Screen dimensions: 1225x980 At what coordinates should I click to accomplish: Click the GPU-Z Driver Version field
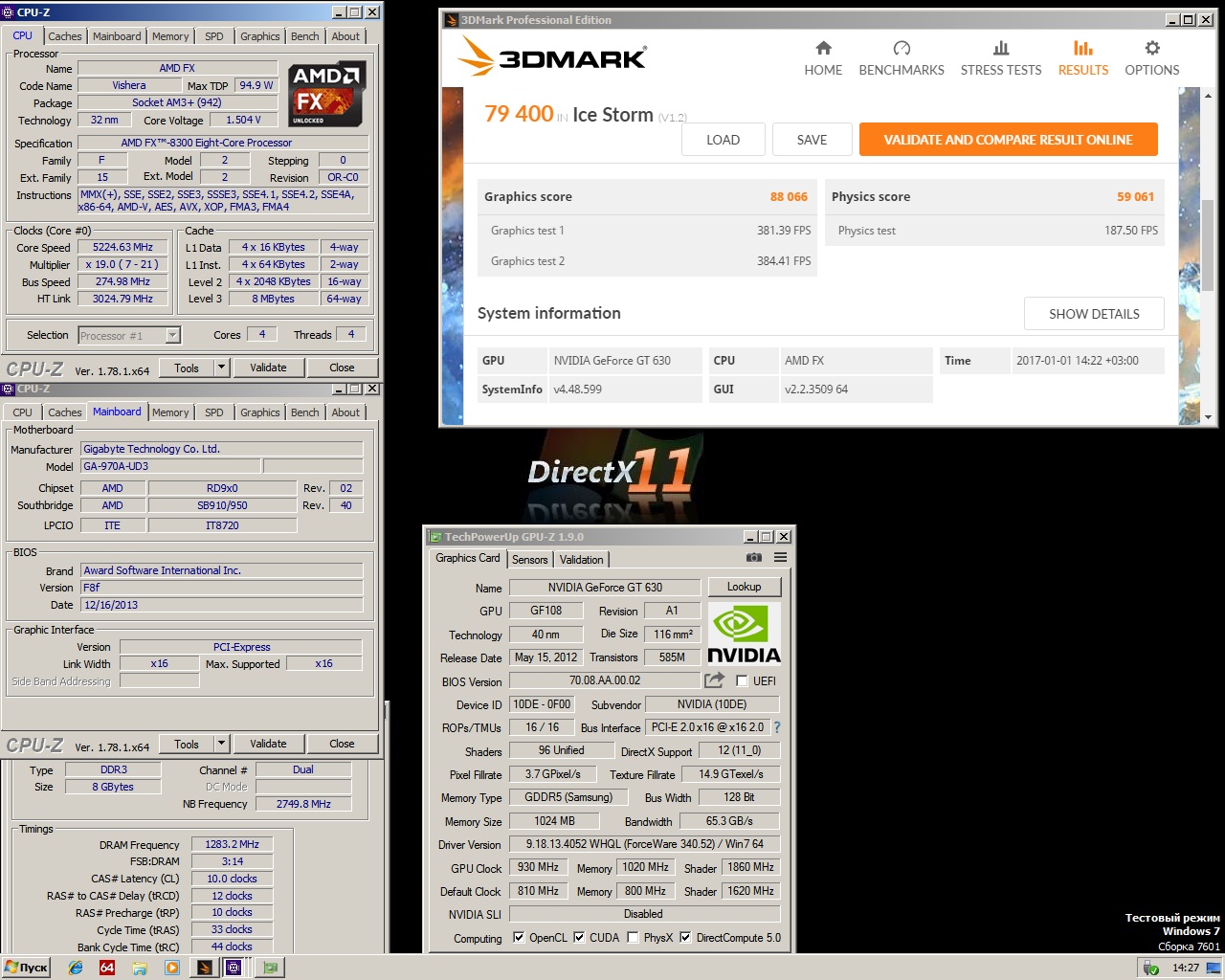click(x=644, y=844)
